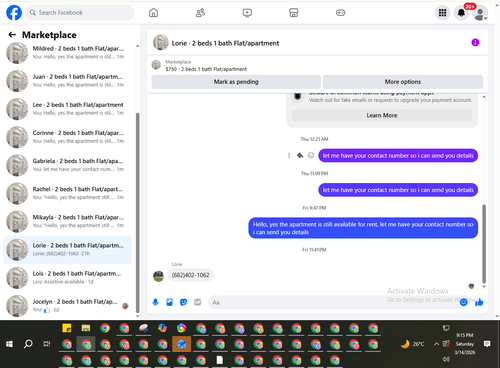The width and height of the screenshot is (500, 368).
Task: Click the volume icon in system tray
Action: click(446, 359)
